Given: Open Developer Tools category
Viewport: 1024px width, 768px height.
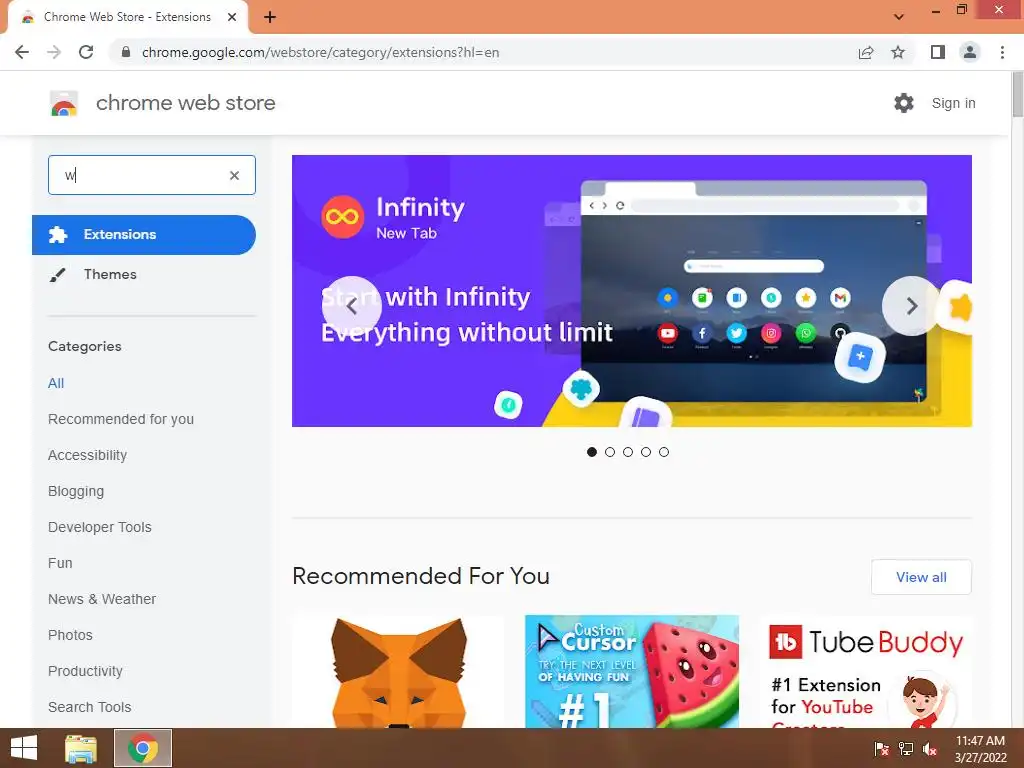Looking at the screenshot, I should pyautogui.click(x=100, y=527).
